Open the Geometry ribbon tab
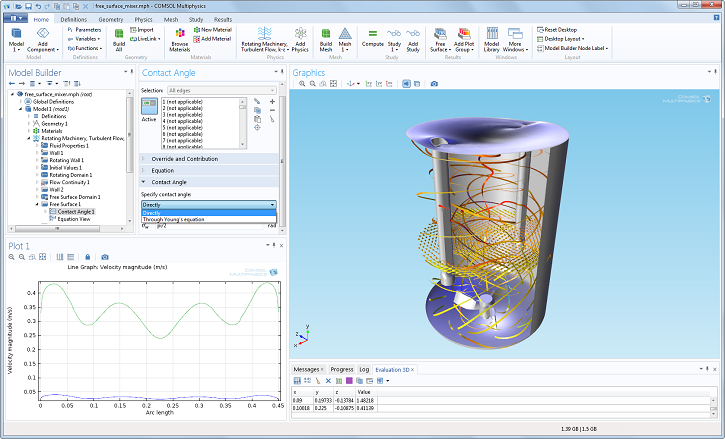Viewport: 725px width, 439px height. click(x=111, y=19)
